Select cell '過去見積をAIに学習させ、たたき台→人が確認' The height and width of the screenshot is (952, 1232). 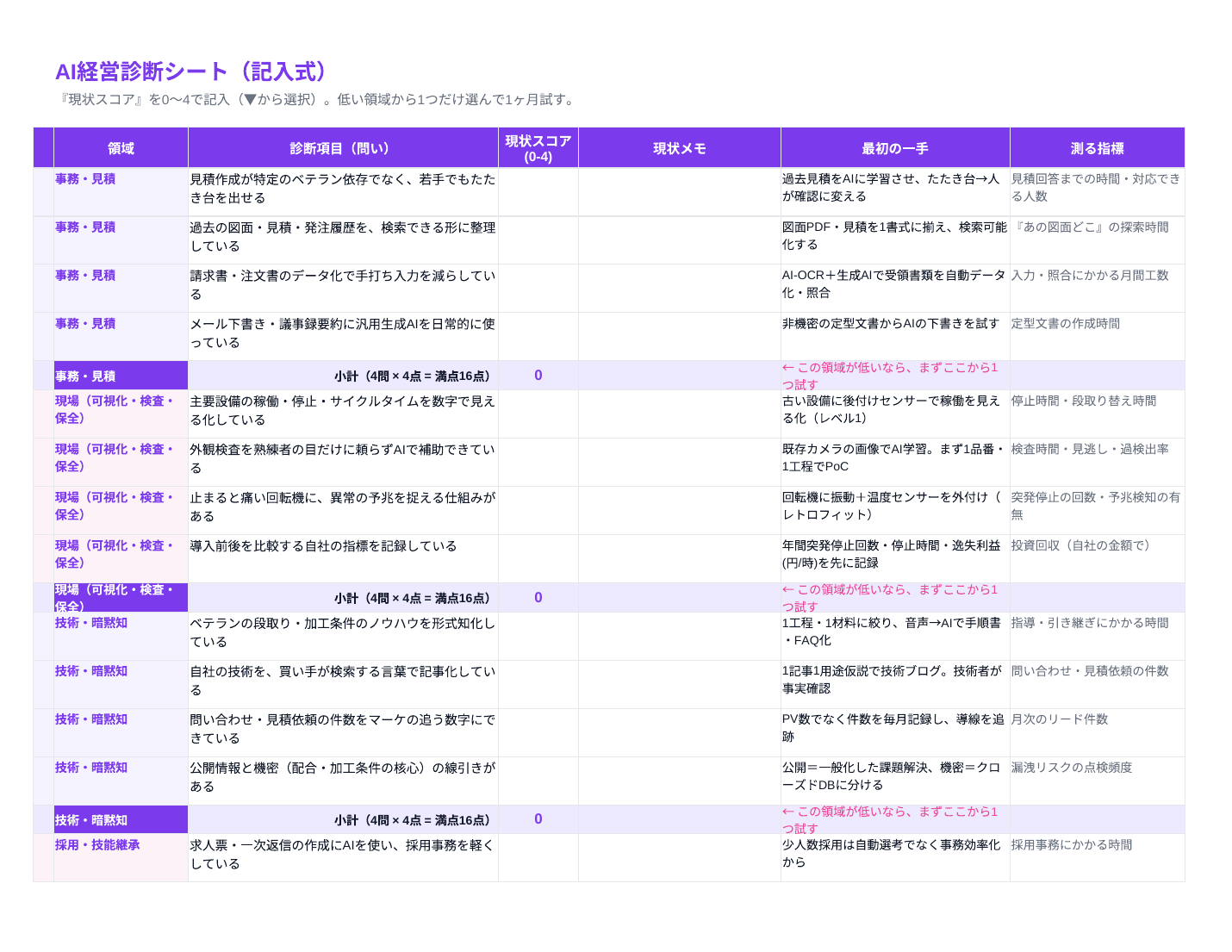(895, 191)
